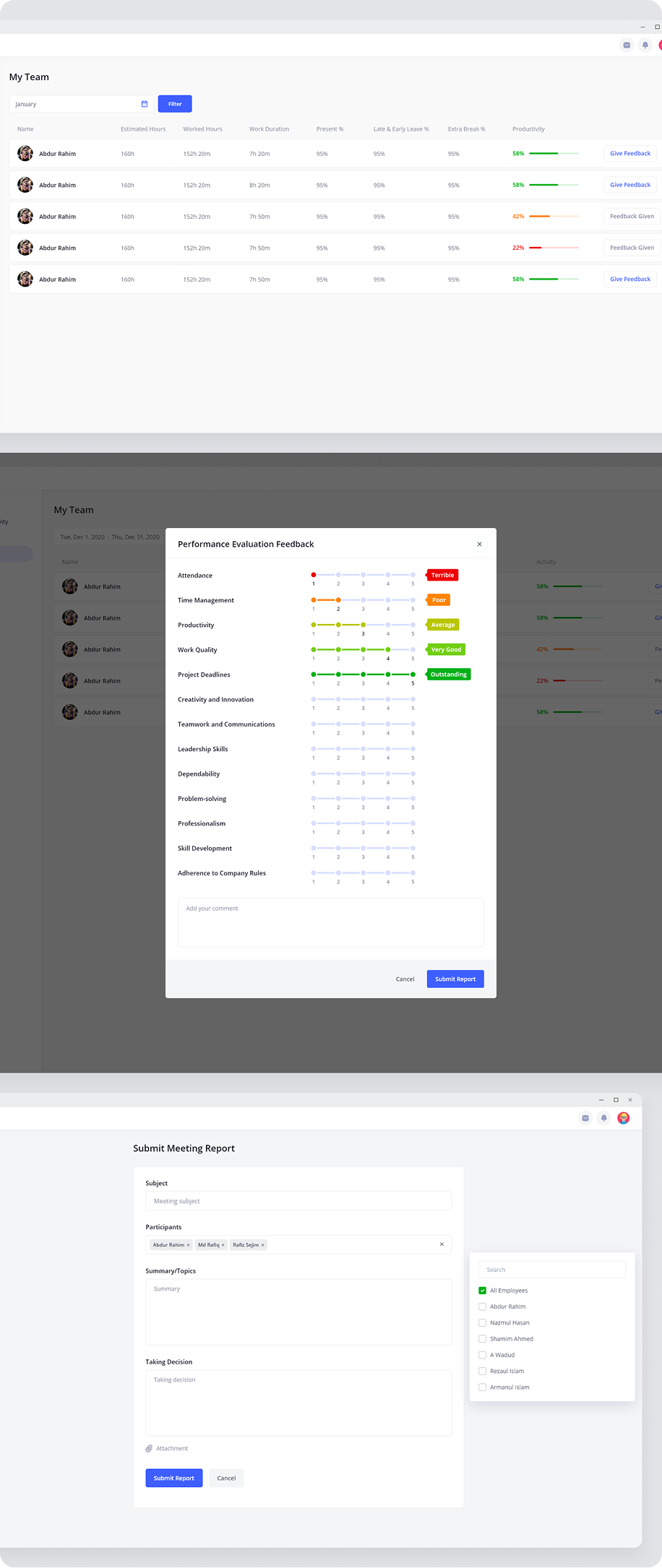The image size is (662, 1568).
Task: Submit Report in the Performance Evaluation dialog
Action: click(455, 979)
